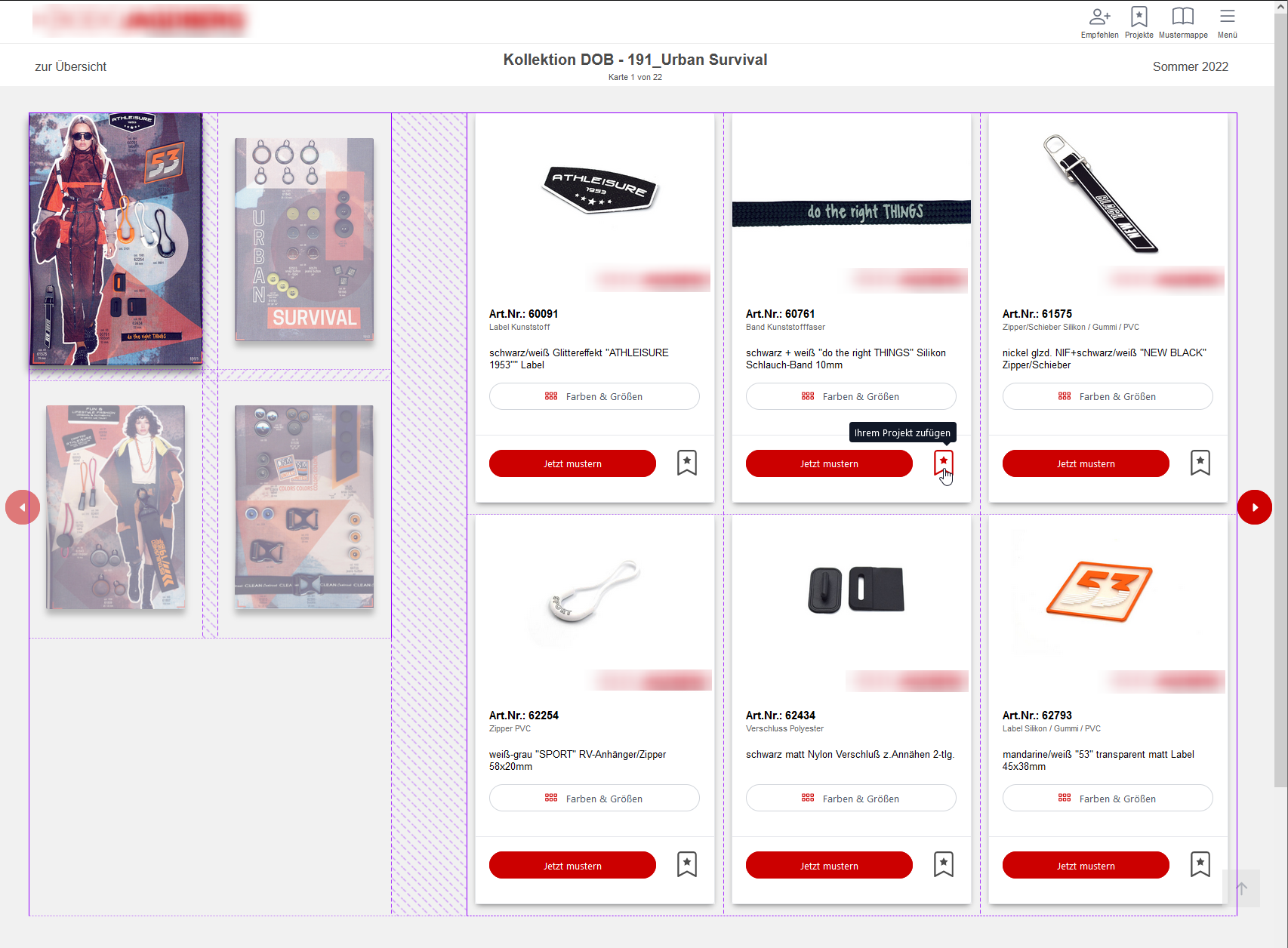Screen dimensions: 1288x948
Task: Click Jetzt mustern for article 60761
Action: click(829, 463)
